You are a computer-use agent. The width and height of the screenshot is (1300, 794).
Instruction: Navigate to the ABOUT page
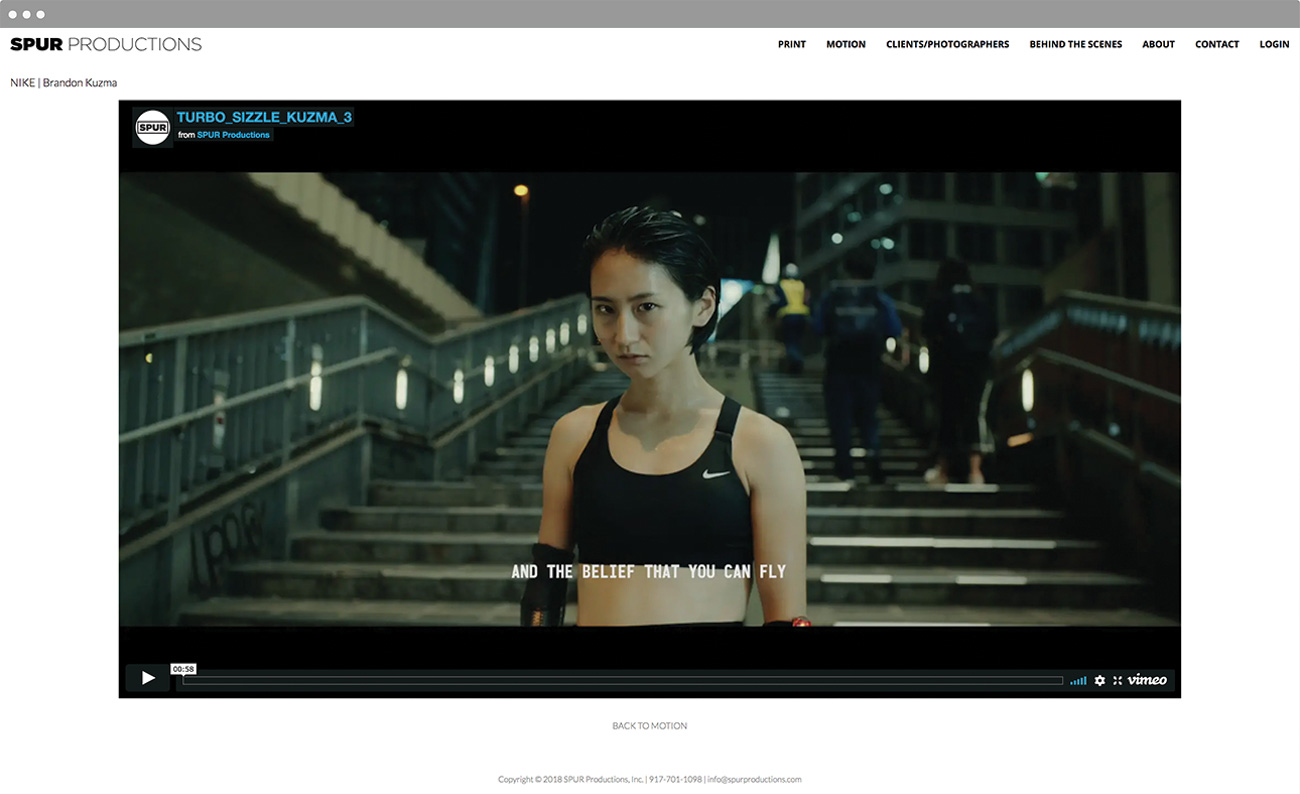1158,44
